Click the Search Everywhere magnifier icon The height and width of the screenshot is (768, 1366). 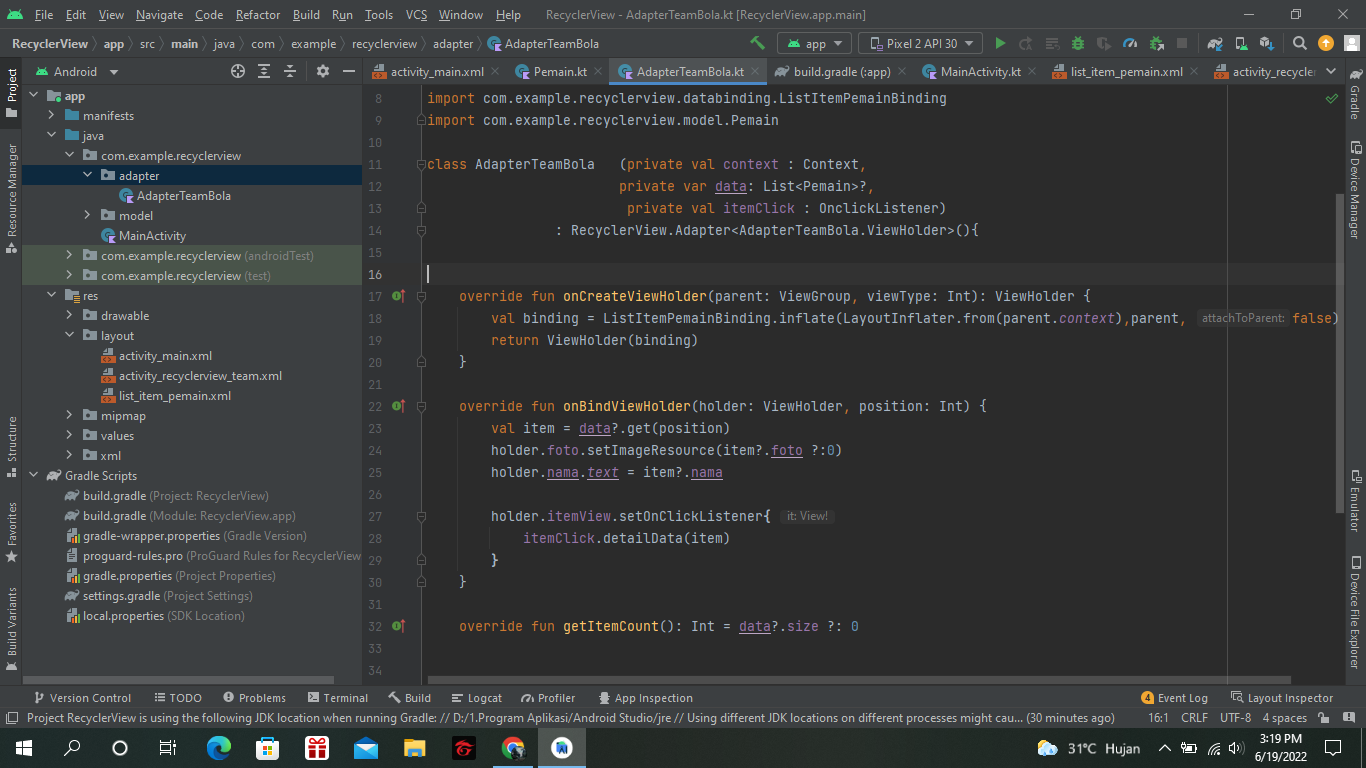(x=1300, y=43)
